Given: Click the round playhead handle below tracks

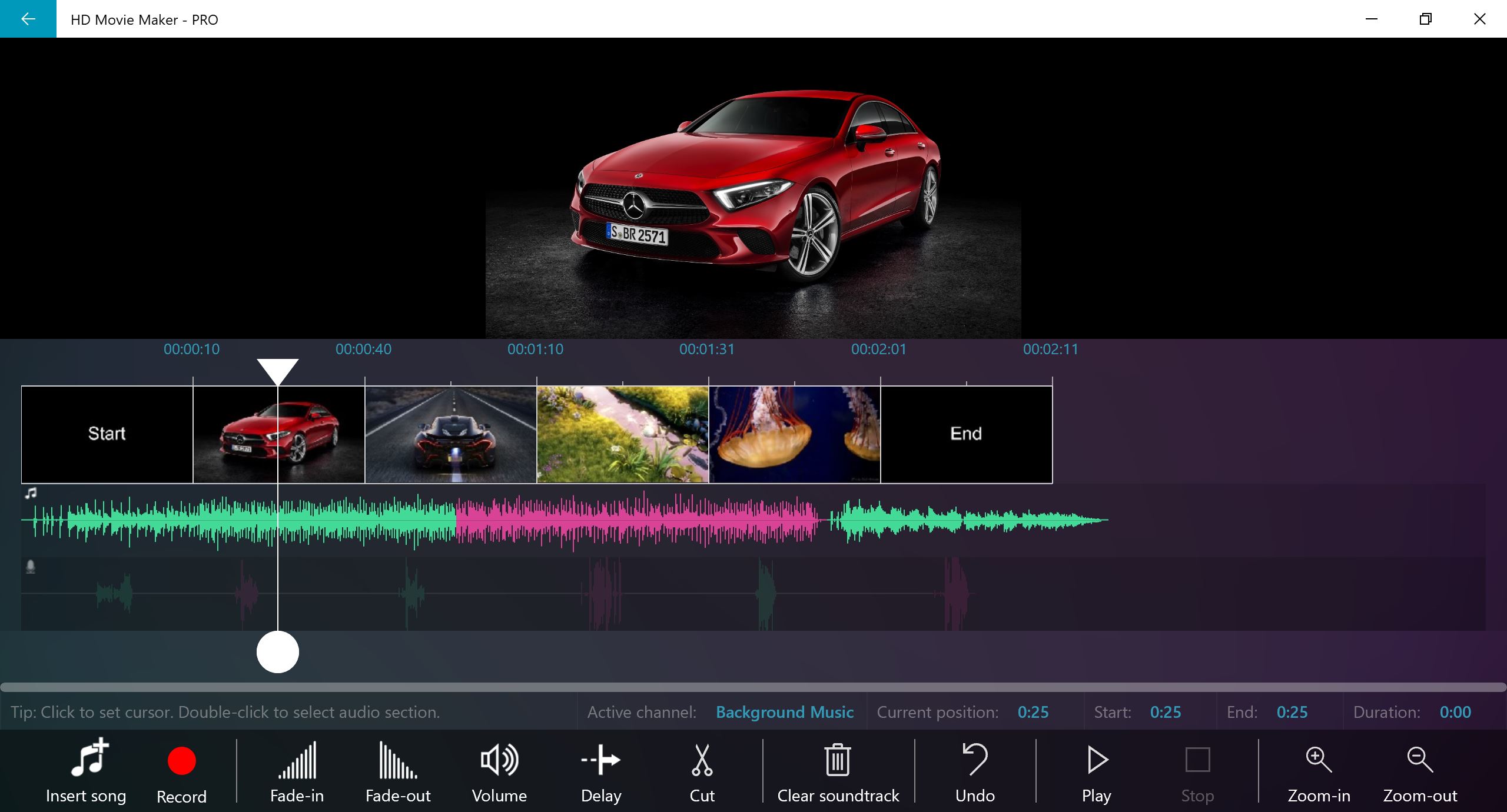Looking at the screenshot, I should [278, 652].
